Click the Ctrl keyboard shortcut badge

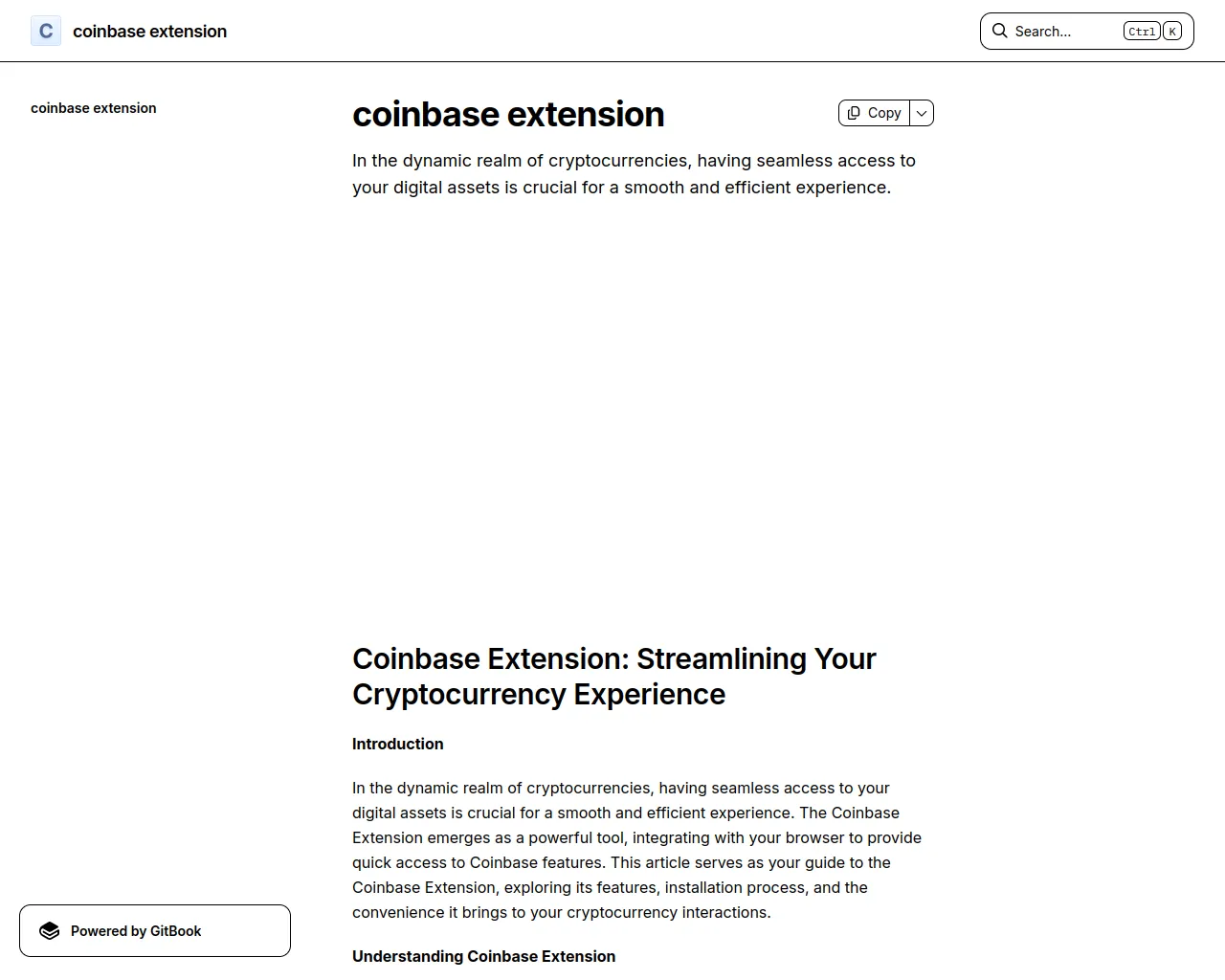pos(1142,31)
